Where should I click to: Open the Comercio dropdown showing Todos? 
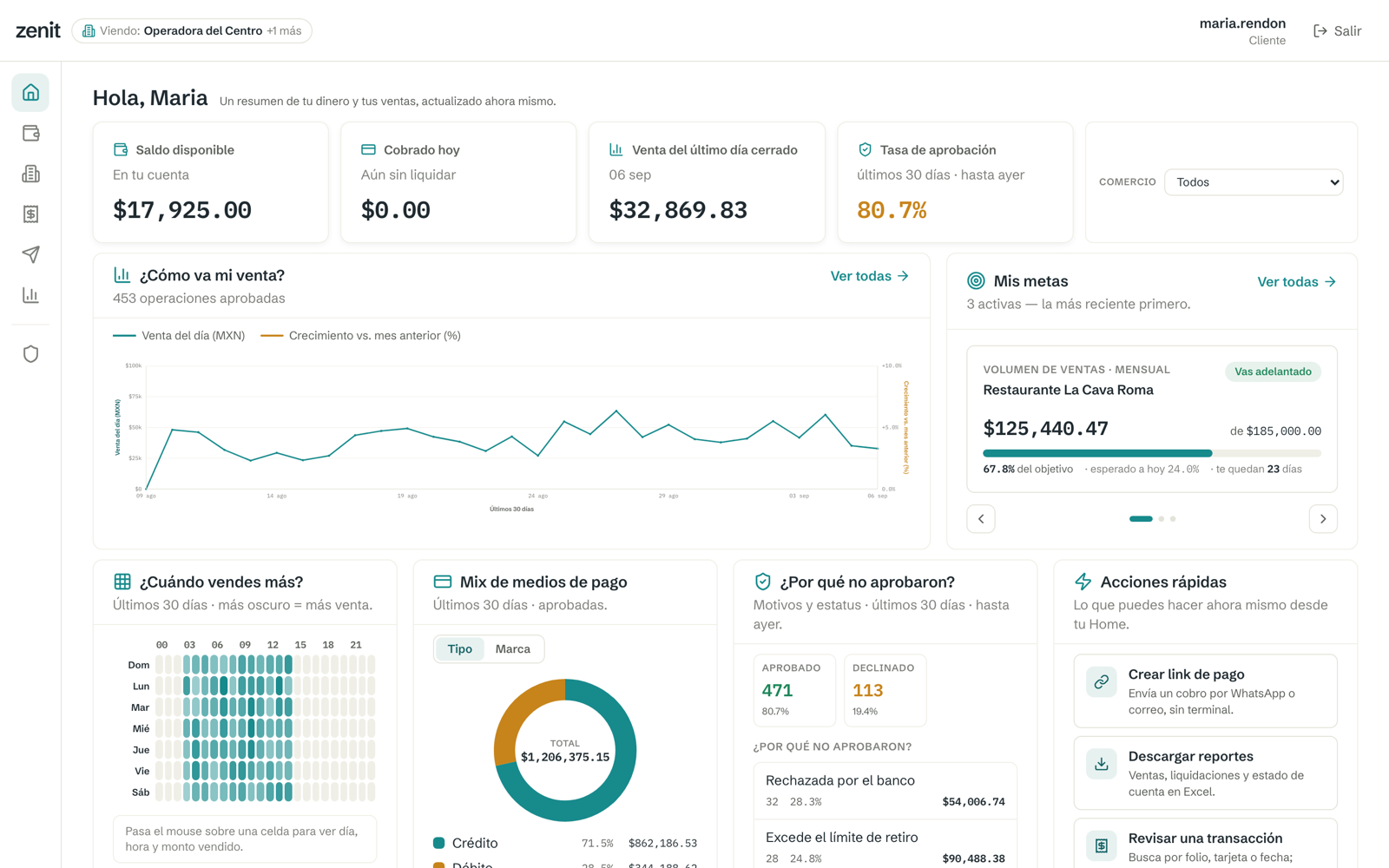click(x=1254, y=182)
